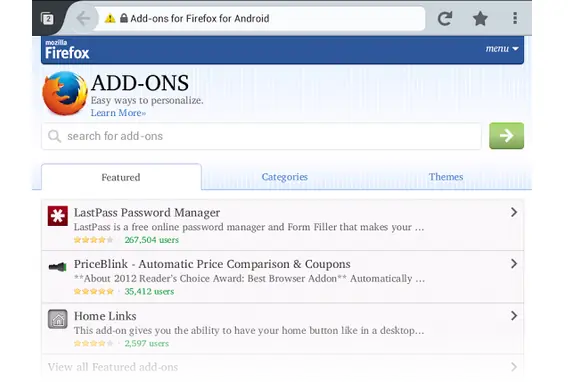Follow the Learn More link
Image resolution: width=568 pixels, height=383 pixels.
pyautogui.click(x=118, y=113)
